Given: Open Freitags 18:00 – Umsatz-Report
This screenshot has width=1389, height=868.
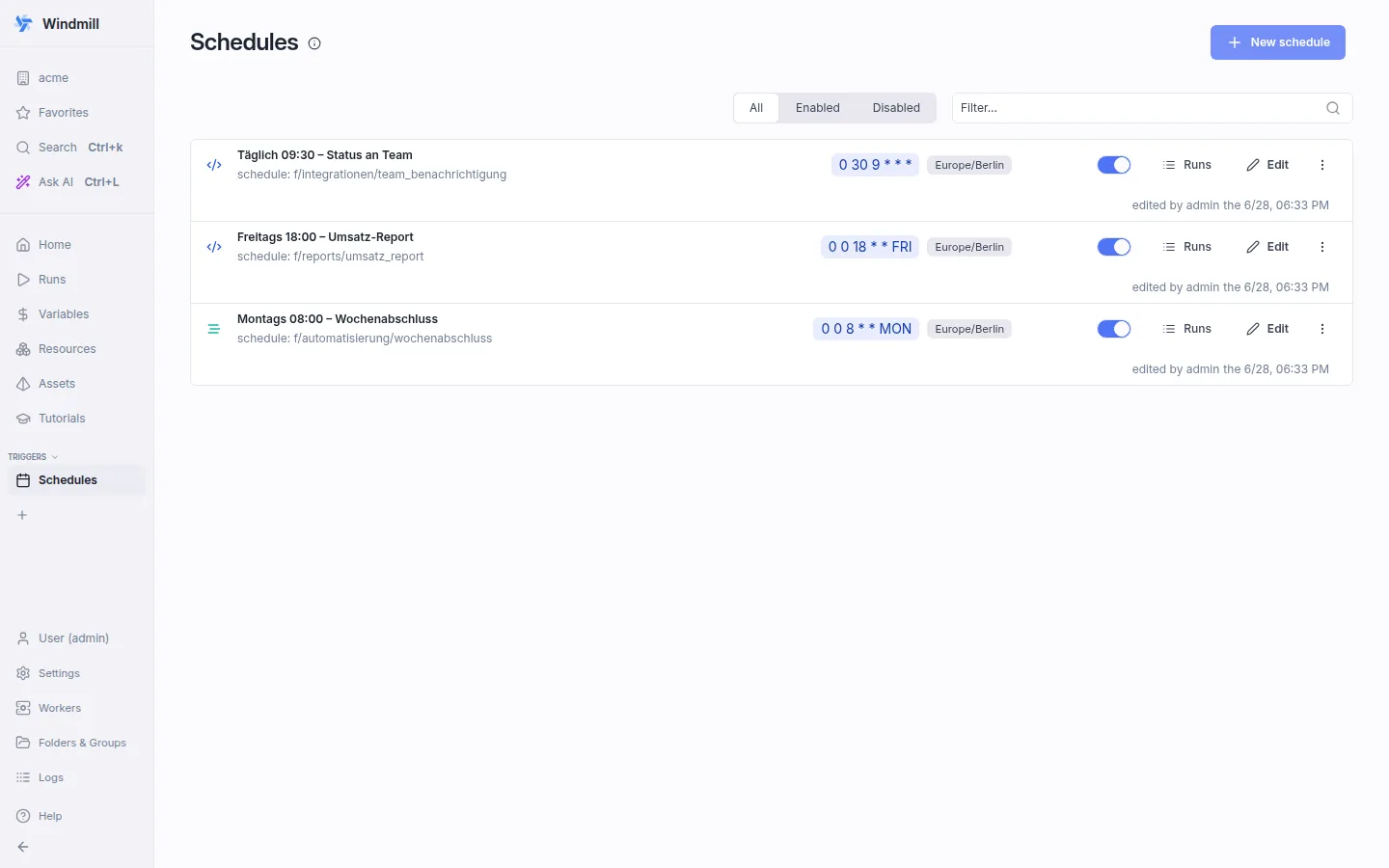Looking at the screenshot, I should coord(325,237).
